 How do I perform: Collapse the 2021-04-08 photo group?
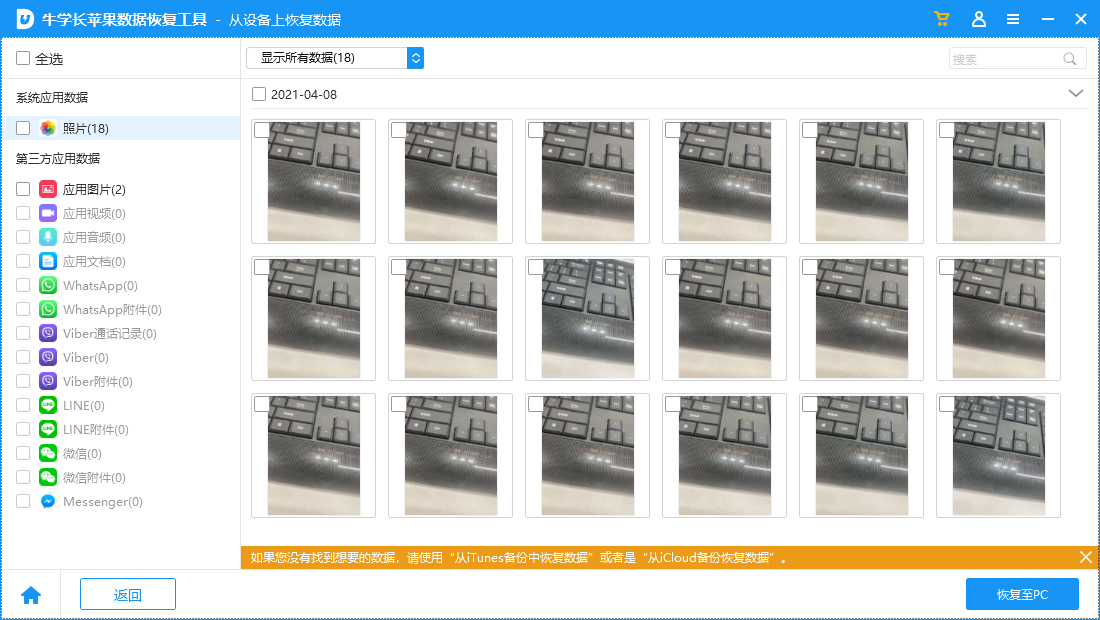[x=1076, y=93]
